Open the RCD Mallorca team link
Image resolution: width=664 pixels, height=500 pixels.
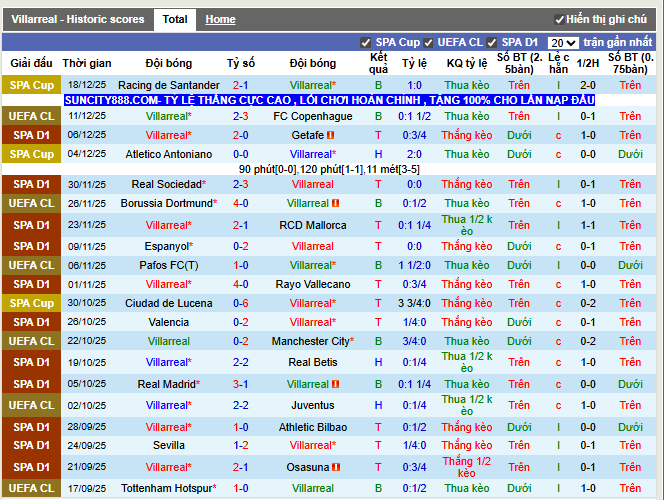(x=313, y=225)
